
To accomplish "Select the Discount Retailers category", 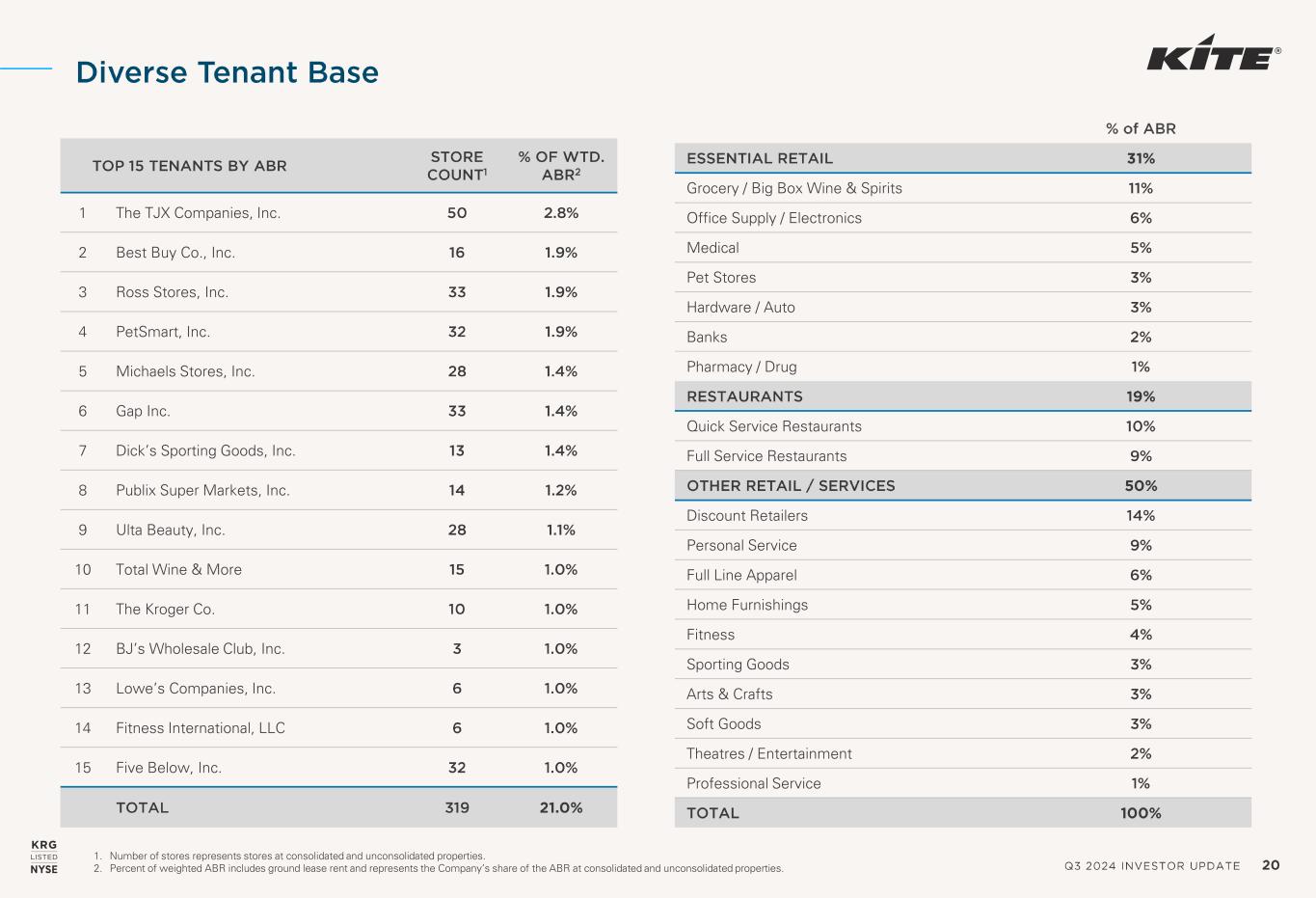I will click(x=747, y=516).
